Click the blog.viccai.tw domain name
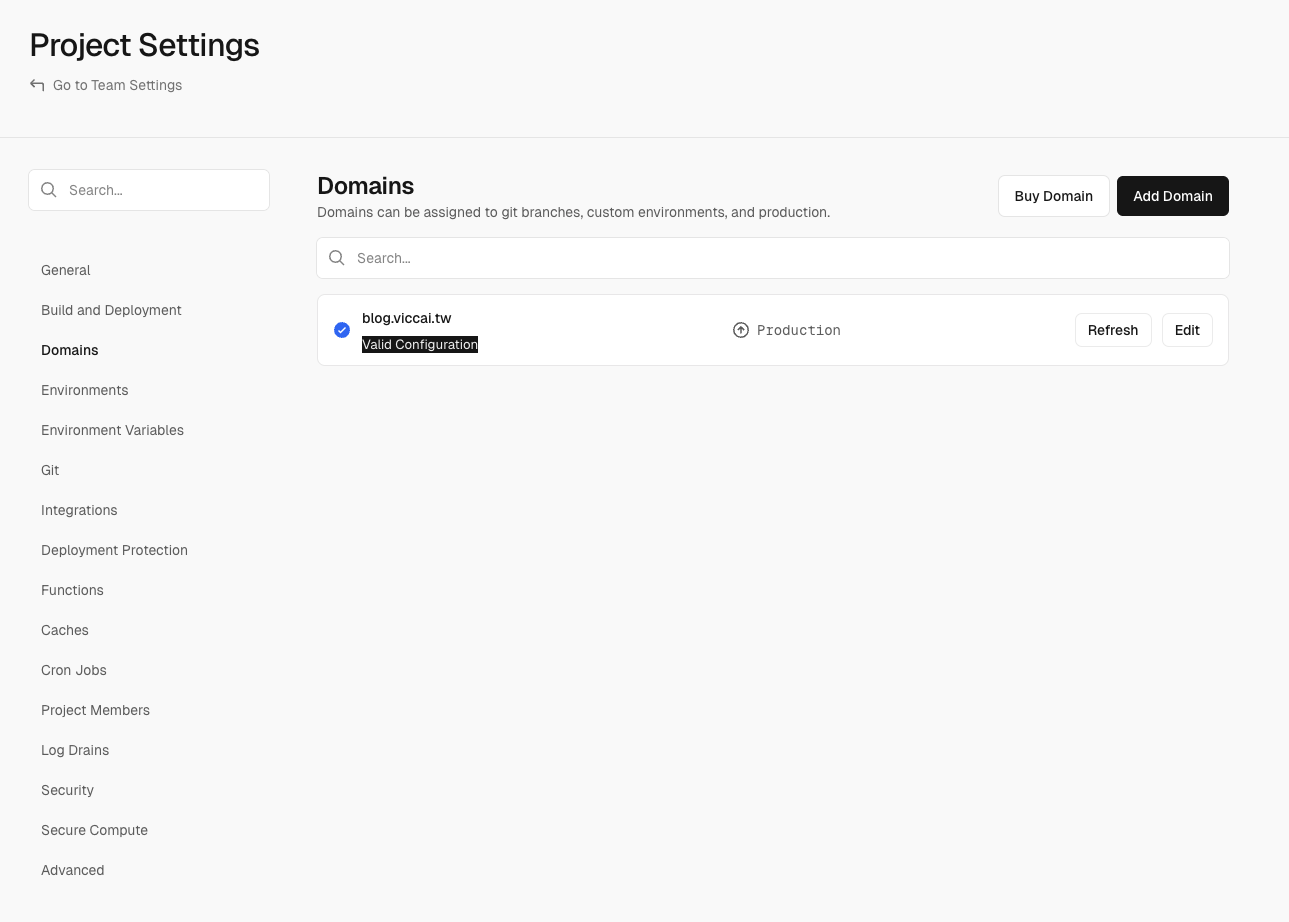 tap(406, 318)
